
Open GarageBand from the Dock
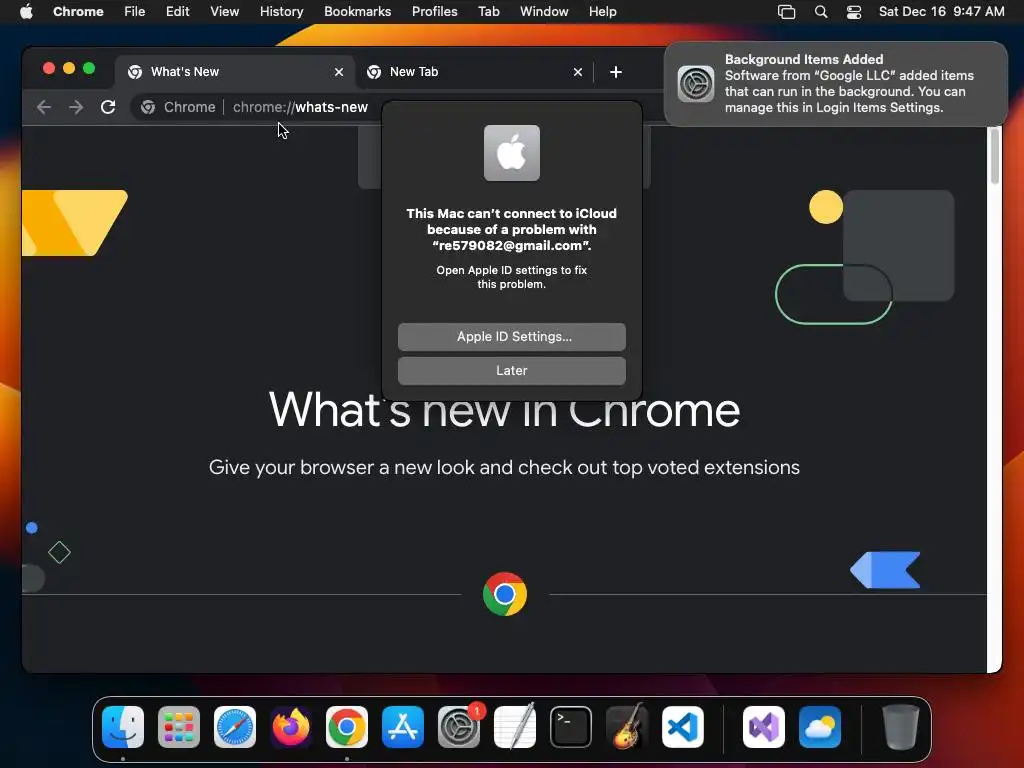click(627, 727)
